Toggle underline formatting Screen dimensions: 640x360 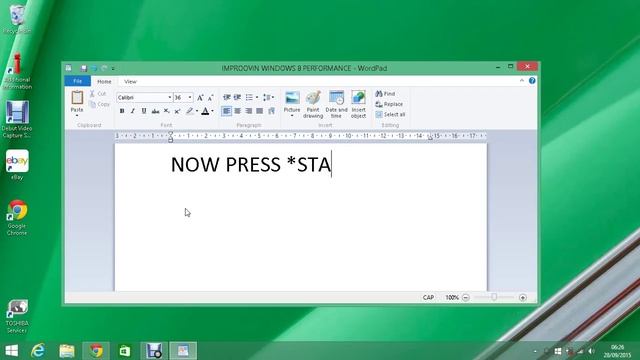[144, 111]
